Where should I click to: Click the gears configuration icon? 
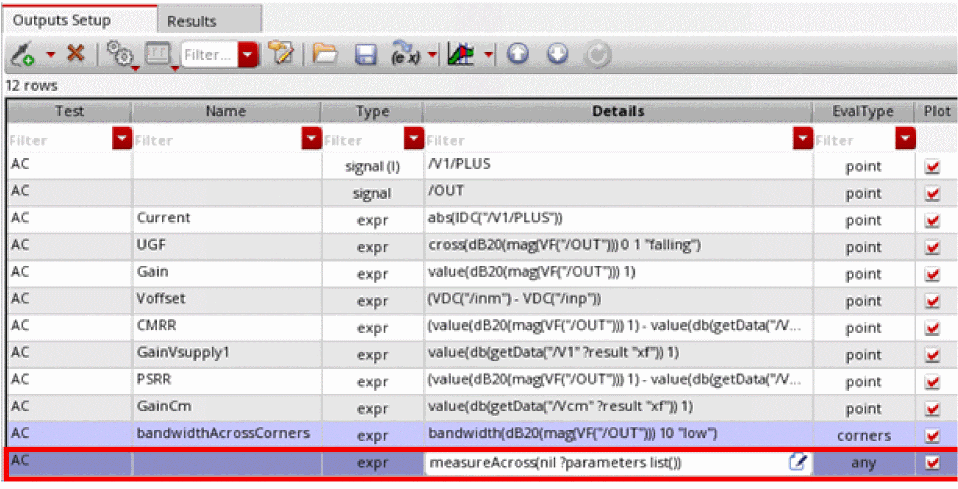pos(120,54)
